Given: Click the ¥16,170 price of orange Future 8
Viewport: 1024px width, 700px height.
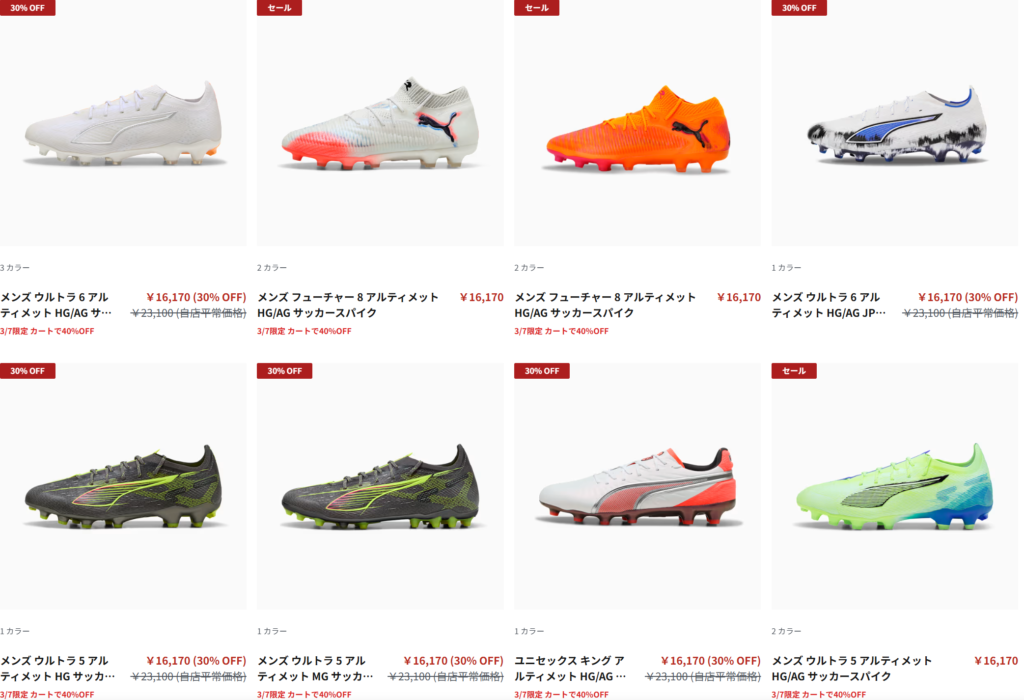Looking at the screenshot, I should tap(739, 297).
